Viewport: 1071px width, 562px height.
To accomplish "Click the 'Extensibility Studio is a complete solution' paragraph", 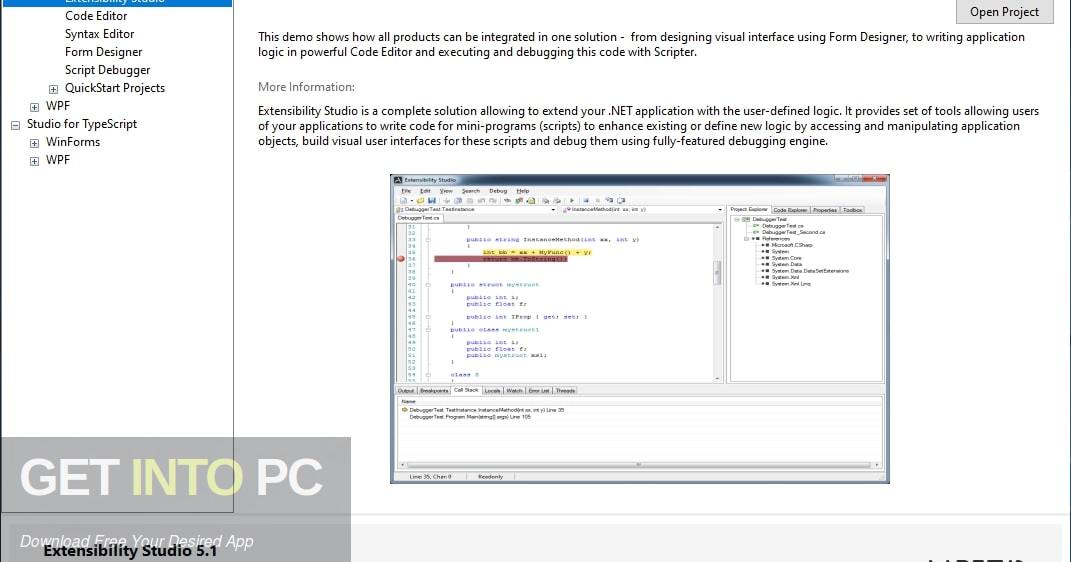I will [x=648, y=126].
